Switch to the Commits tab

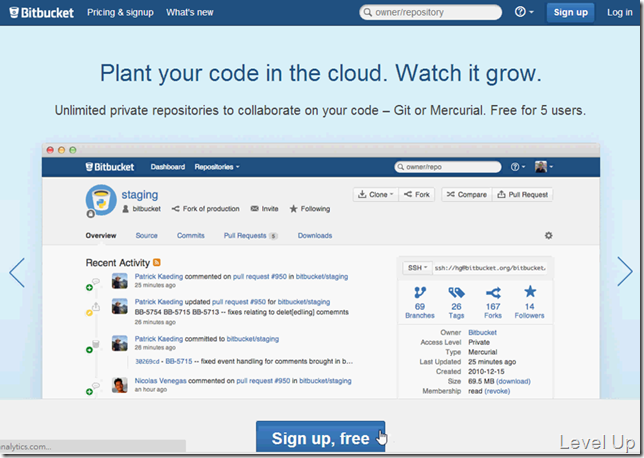pos(191,235)
